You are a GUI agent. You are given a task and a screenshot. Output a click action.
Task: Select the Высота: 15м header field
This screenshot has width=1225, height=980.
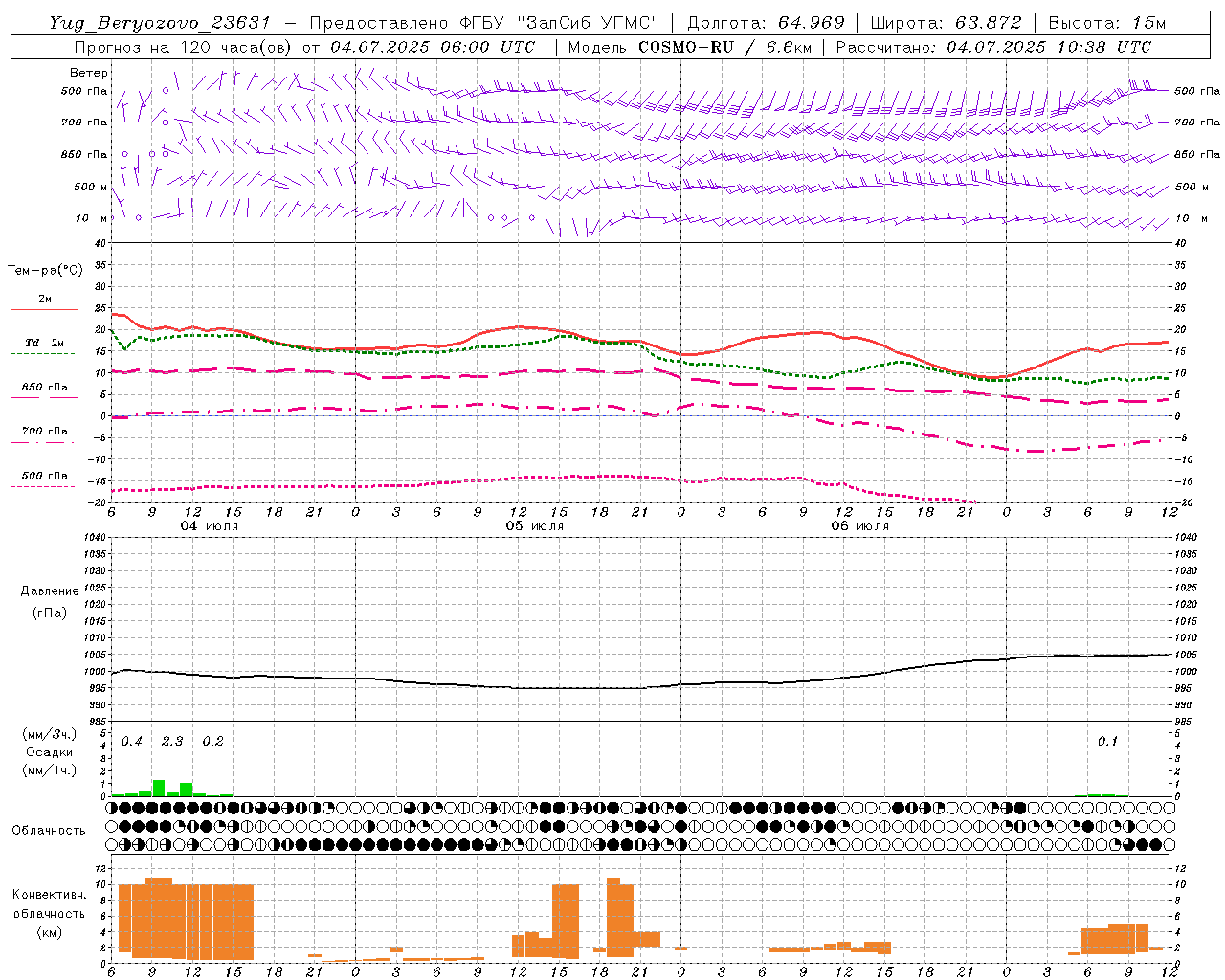(1107, 23)
